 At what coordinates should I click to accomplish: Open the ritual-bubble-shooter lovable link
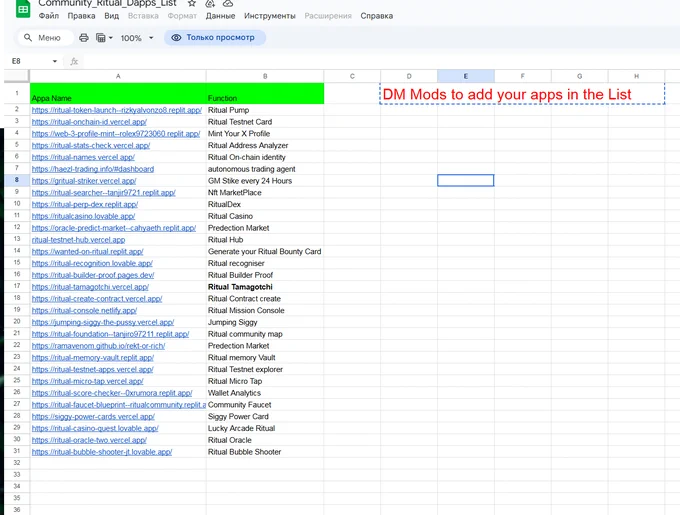[102, 452]
